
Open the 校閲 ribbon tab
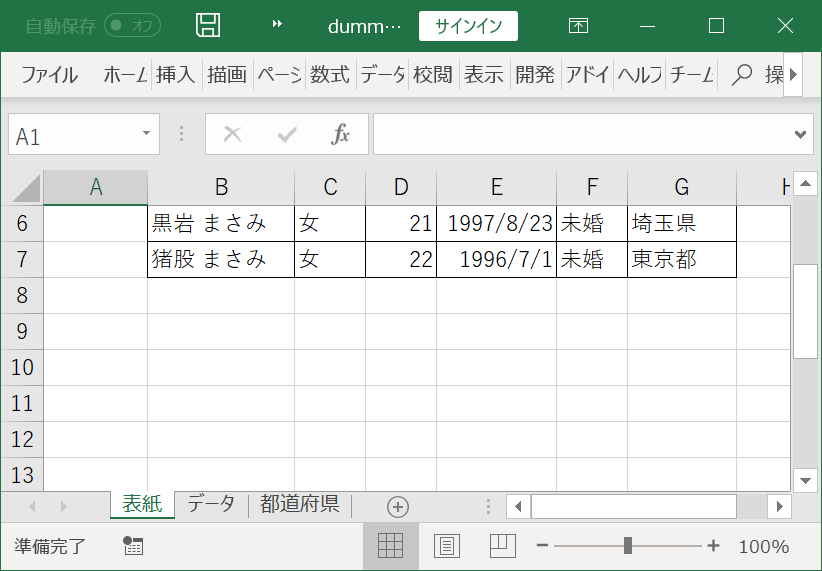433,75
